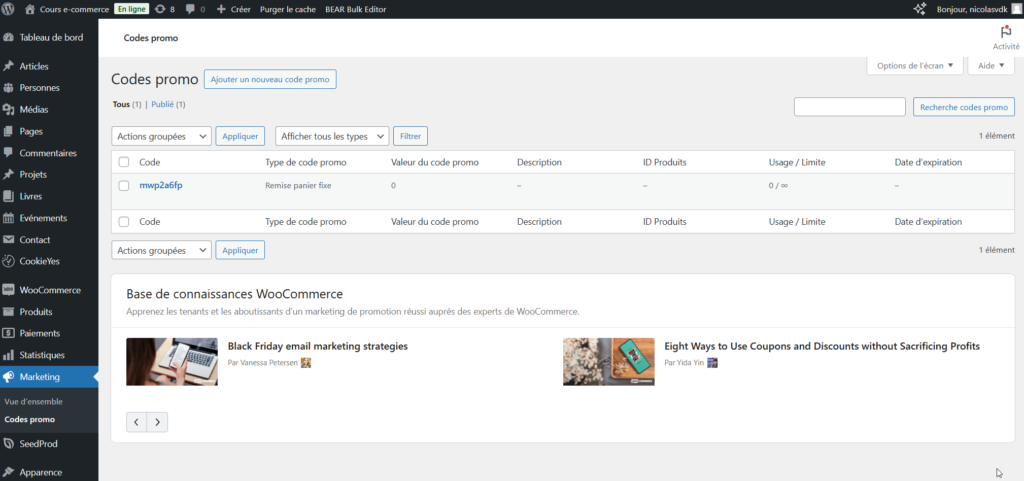Click the Vanessa Petersen author avatar
Image resolution: width=1024 pixels, height=481 pixels.
click(x=306, y=363)
